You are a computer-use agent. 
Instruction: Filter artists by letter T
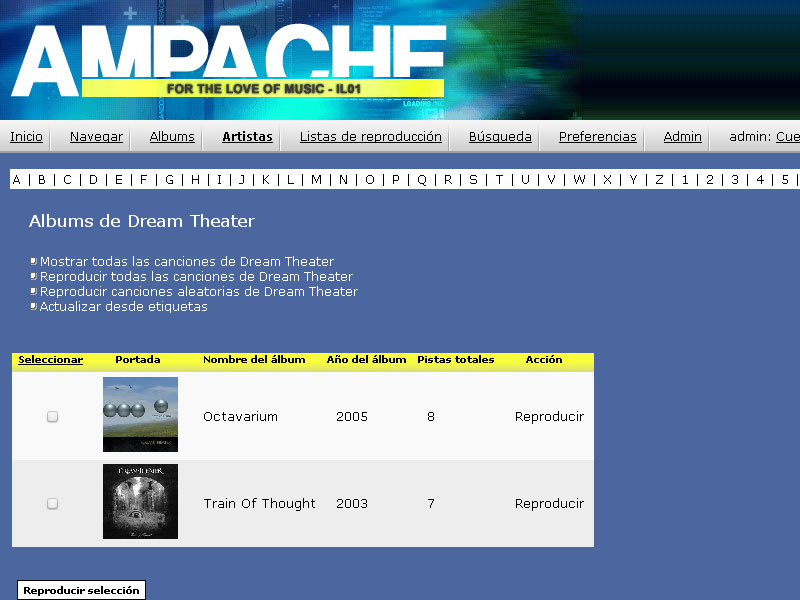tap(499, 180)
